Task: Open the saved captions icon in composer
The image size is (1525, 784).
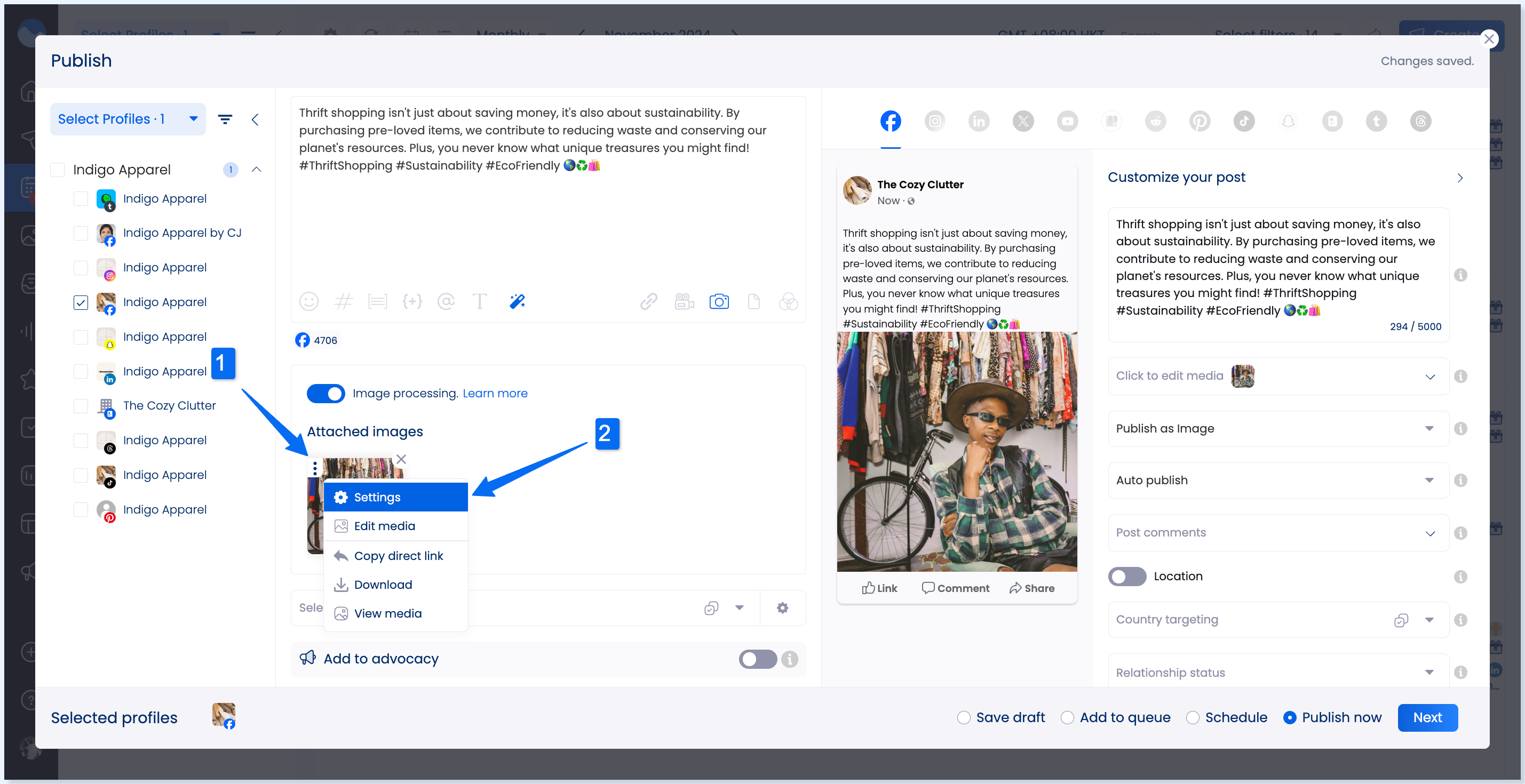Action: [377, 302]
